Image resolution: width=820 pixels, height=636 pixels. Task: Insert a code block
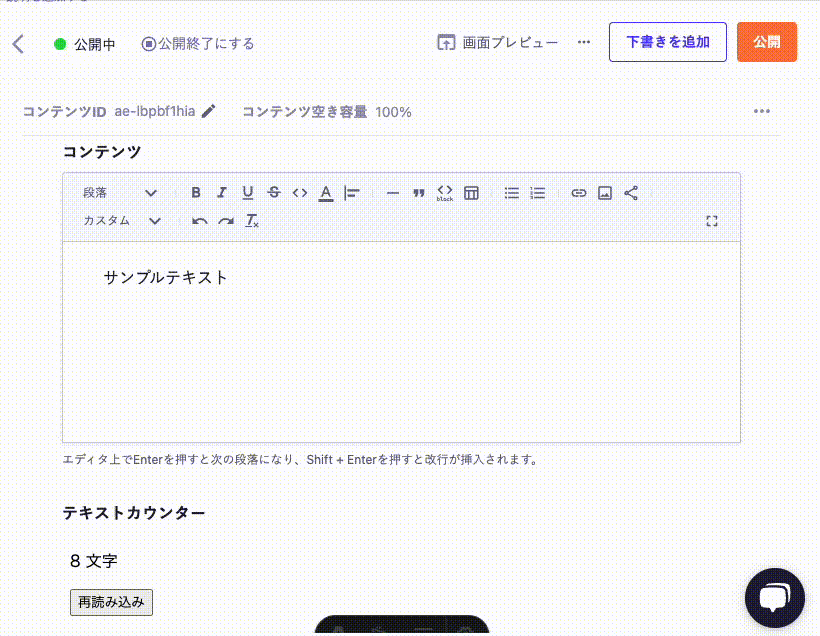(445, 193)
